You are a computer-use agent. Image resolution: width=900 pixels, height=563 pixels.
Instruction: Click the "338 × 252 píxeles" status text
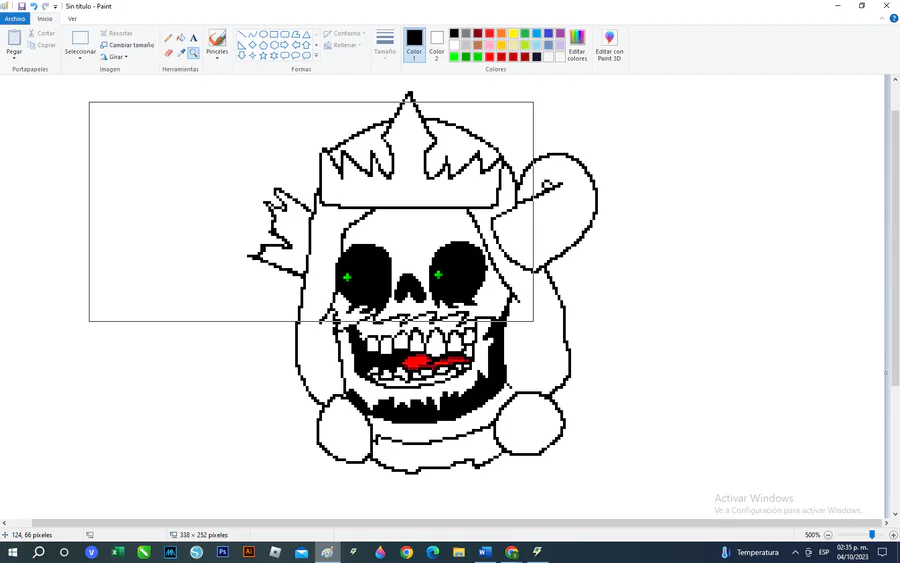pyautogui.click(x=204, y=535)
